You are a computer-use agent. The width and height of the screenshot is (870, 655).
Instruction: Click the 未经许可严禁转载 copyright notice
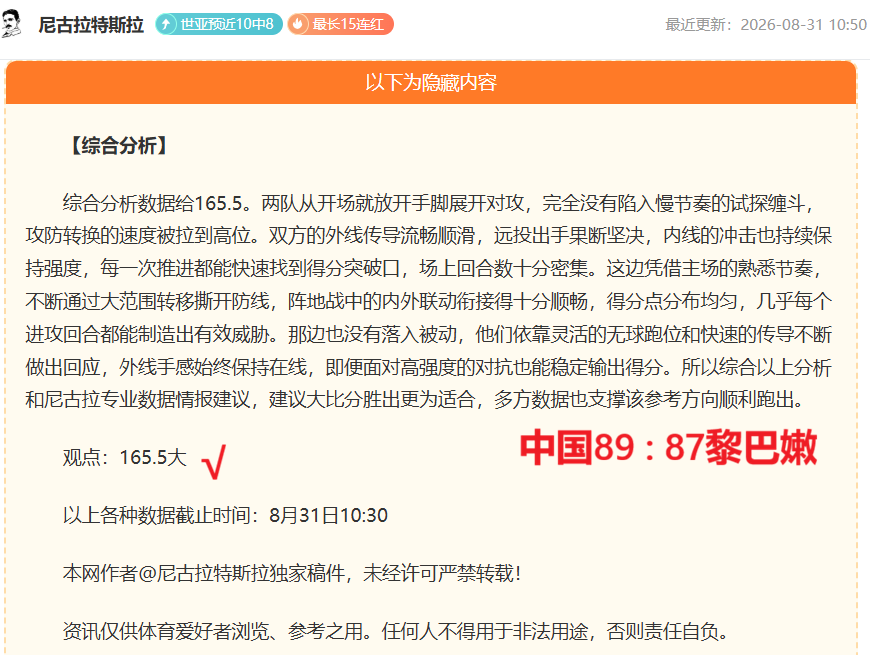[442, 573]
